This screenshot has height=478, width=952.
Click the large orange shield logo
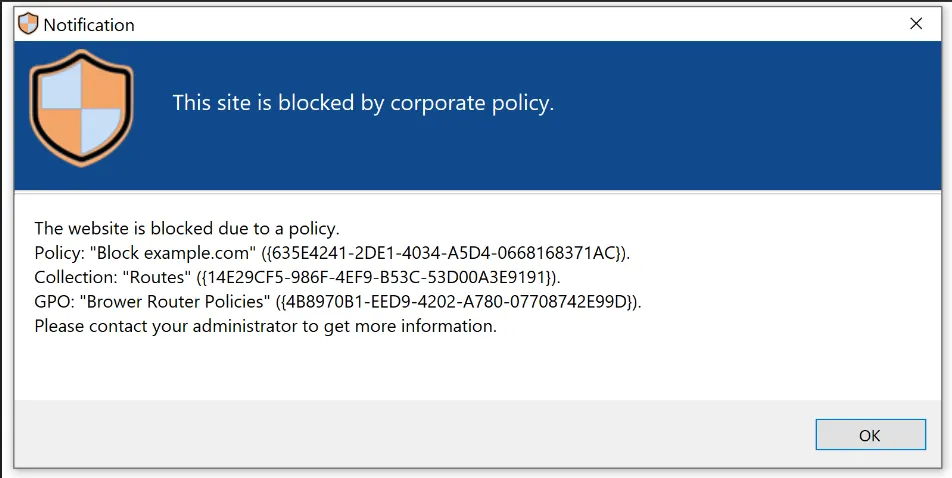tap(81, 108)
